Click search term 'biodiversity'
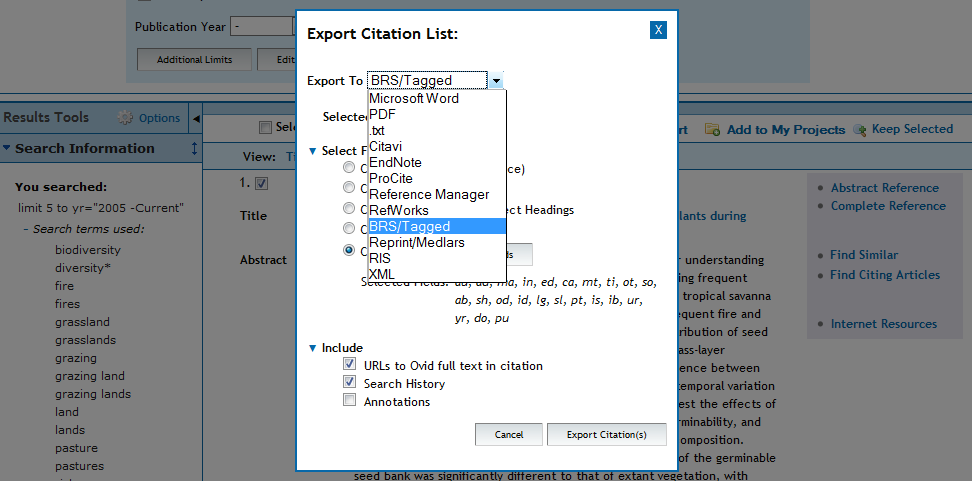Screen dimensions: 972x481 (87, 250)
